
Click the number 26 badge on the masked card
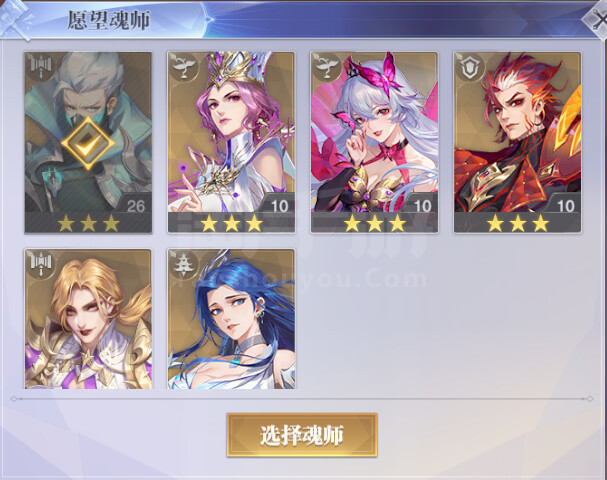136,206
